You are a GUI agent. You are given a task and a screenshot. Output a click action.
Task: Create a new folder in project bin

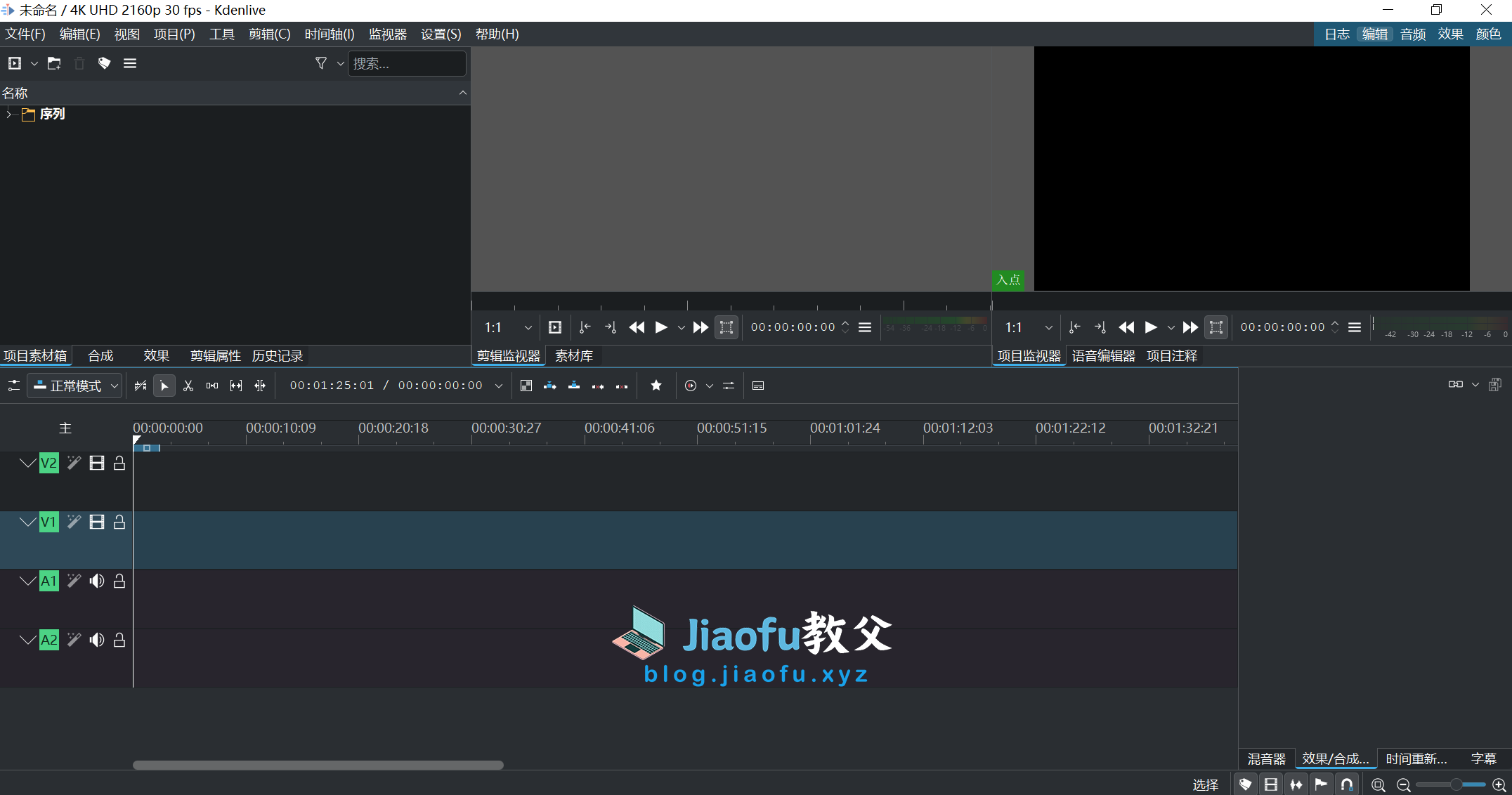pos(54,63)
